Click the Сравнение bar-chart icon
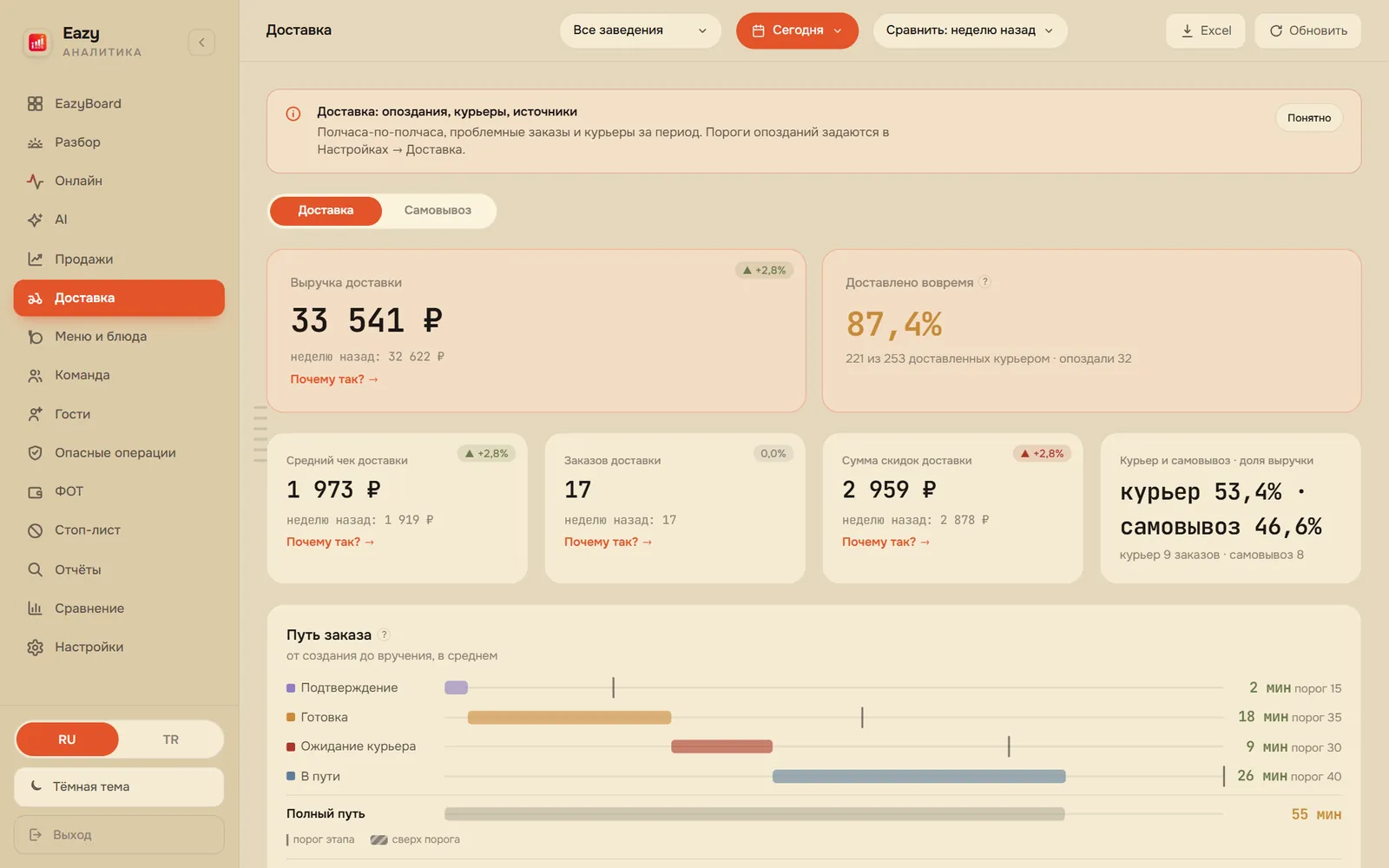Image resolution: width=1389 pixels, height=868 pixels. 35,608
